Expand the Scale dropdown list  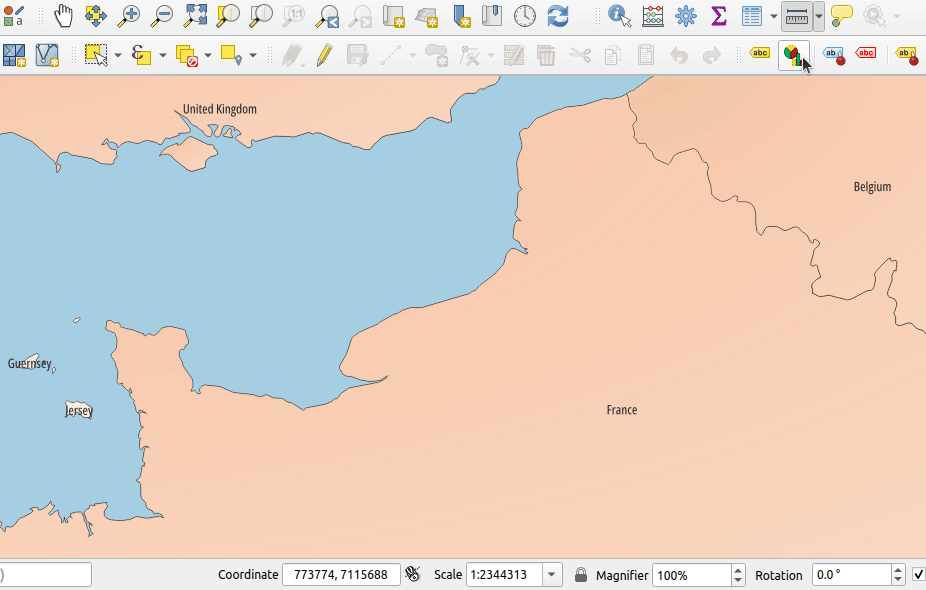pyautogui.click(x=553, y=575)
